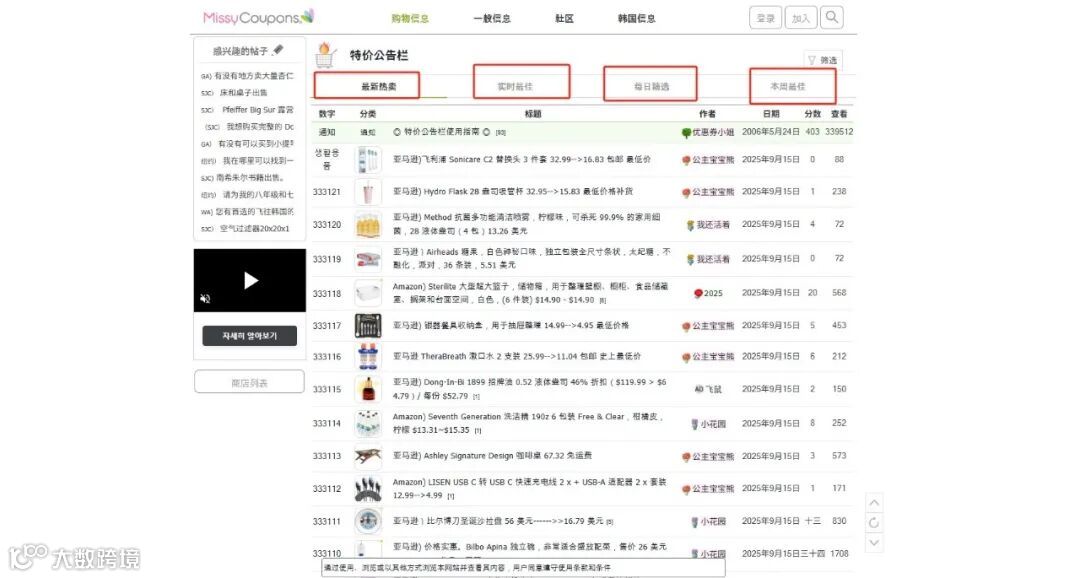Click the refresh circular arrow icon

(x=873, y=523)
